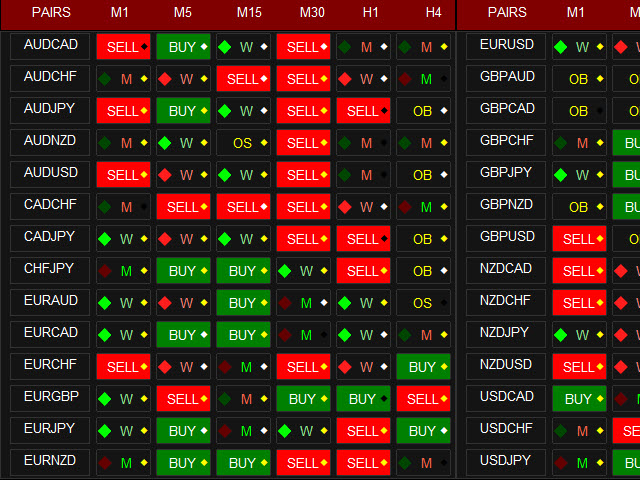
Task: Click USDCAD M1 BUY signal
Action: coord(579,399)
